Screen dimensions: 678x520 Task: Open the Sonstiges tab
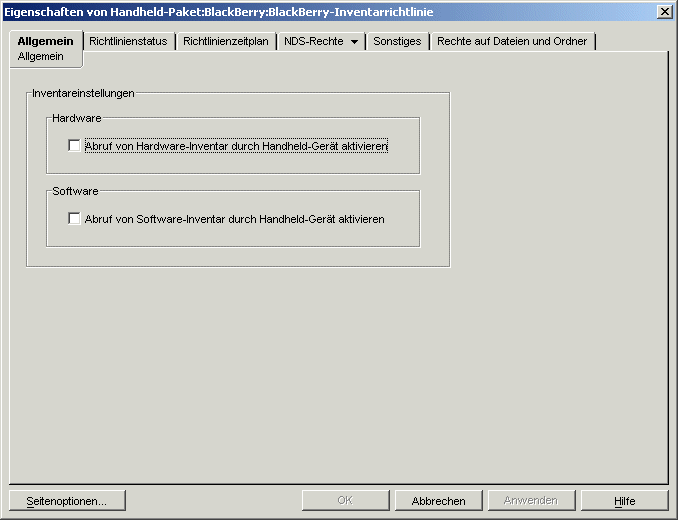[397, 41]
